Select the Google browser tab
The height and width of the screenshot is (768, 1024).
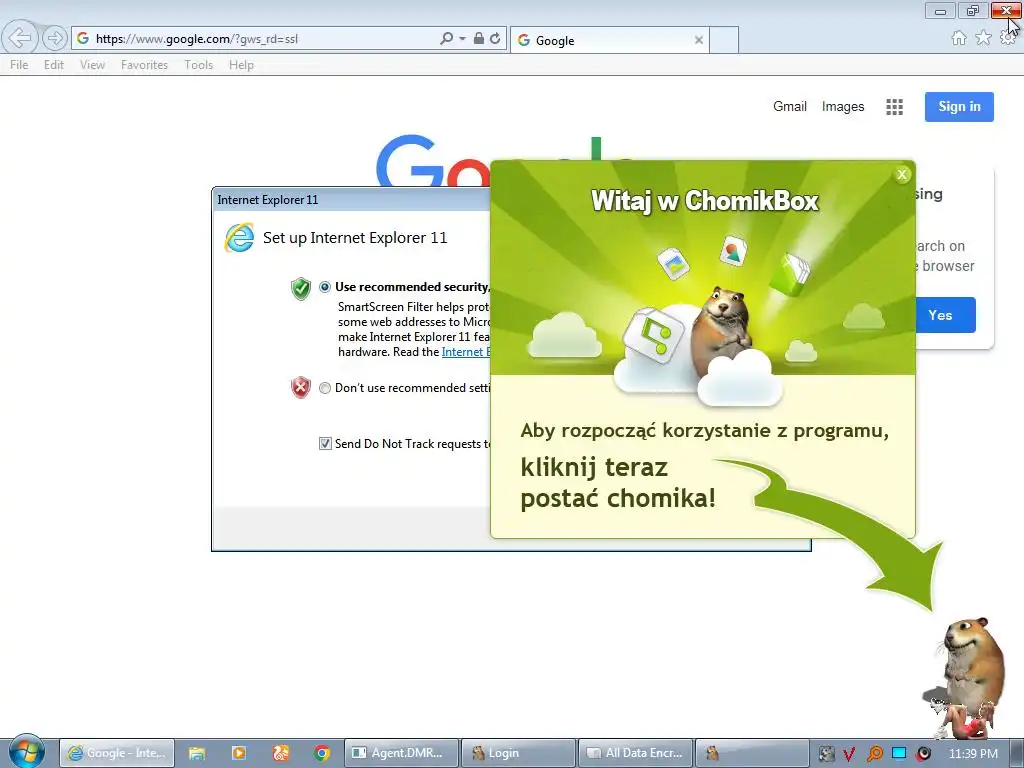609,40
